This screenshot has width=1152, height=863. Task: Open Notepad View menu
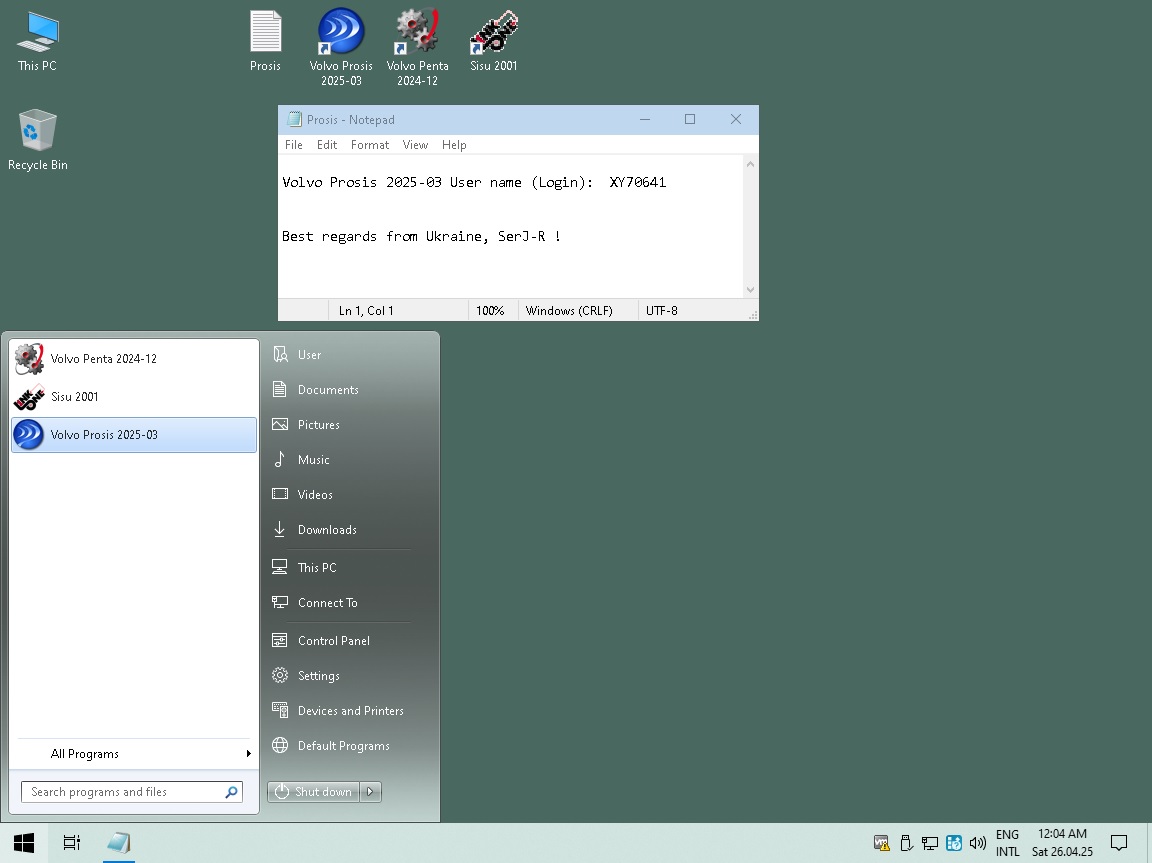[415, 145]
